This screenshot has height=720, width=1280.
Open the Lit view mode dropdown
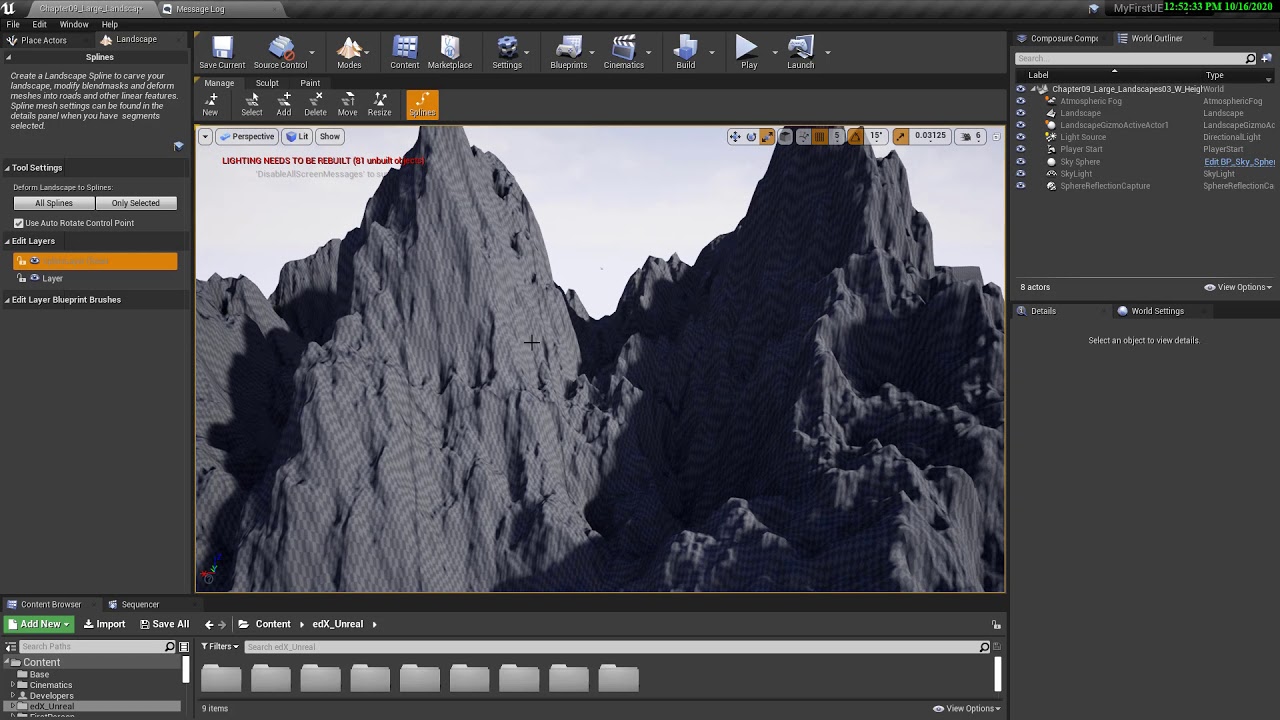298,137
